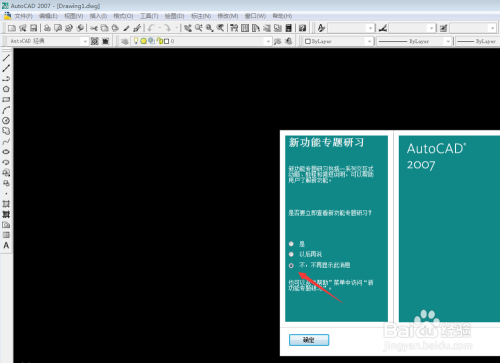Open the 插入(I) menu
Image resolution: width=500 pixels, height=363 pixels.
click(x=98, y=16)
